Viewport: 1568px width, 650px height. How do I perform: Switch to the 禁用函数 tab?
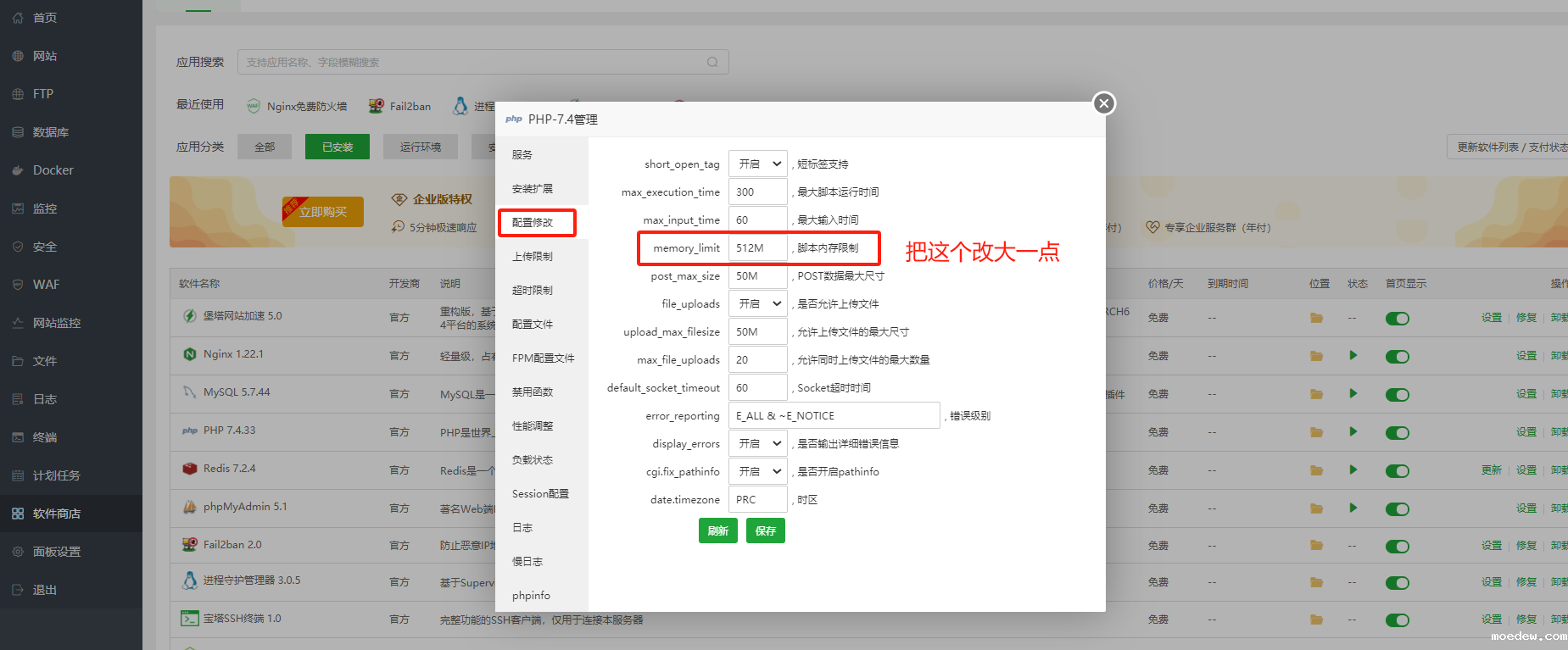click(x=533, y=392)
